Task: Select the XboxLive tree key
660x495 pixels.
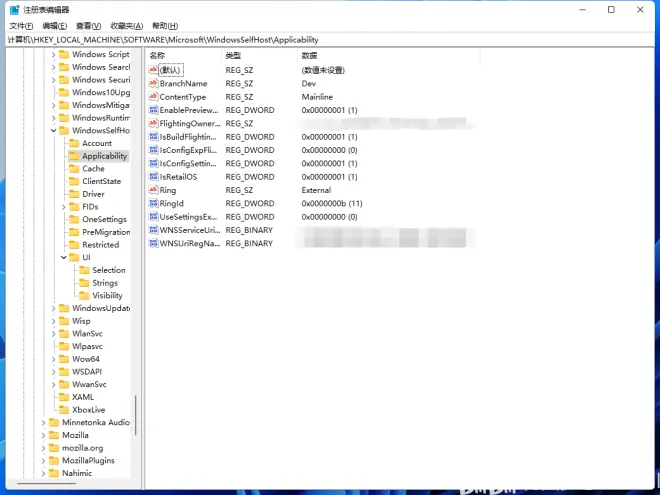Action: [88, 410]
